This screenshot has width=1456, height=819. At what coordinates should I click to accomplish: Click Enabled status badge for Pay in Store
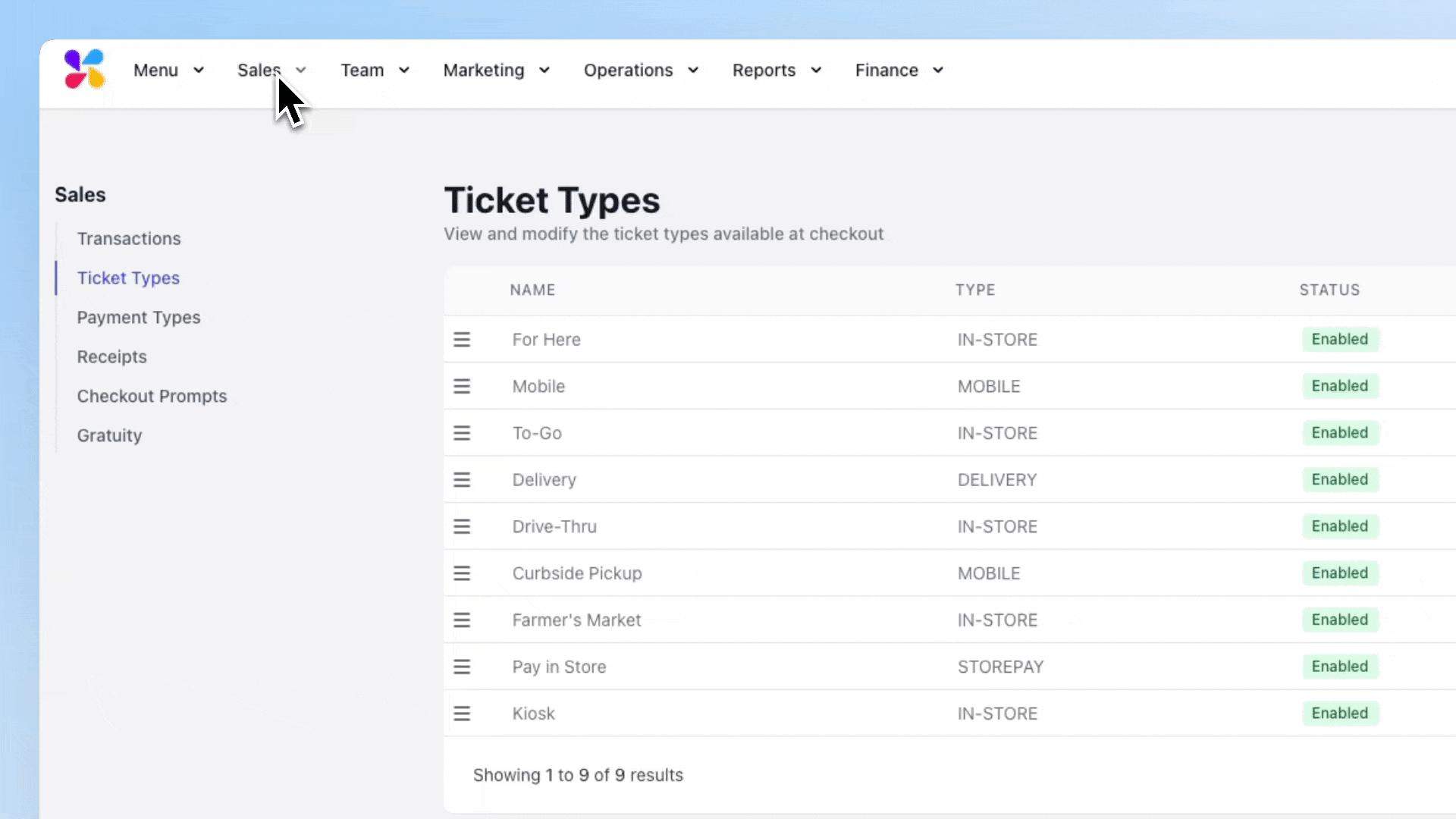(1339, 667)
